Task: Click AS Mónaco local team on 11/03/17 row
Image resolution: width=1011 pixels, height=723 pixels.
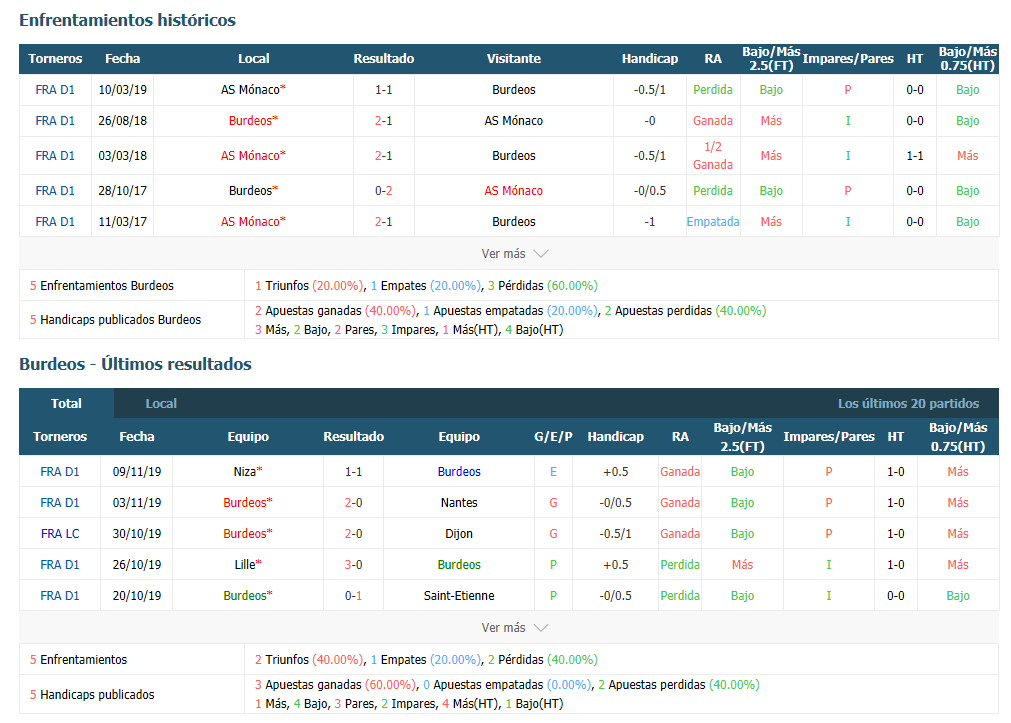Action: [253, 221]
